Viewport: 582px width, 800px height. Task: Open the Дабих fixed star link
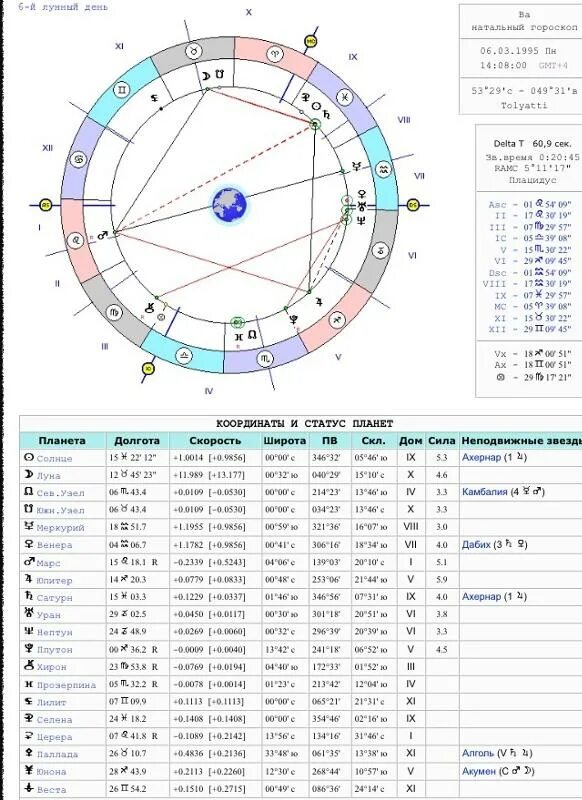476,544
